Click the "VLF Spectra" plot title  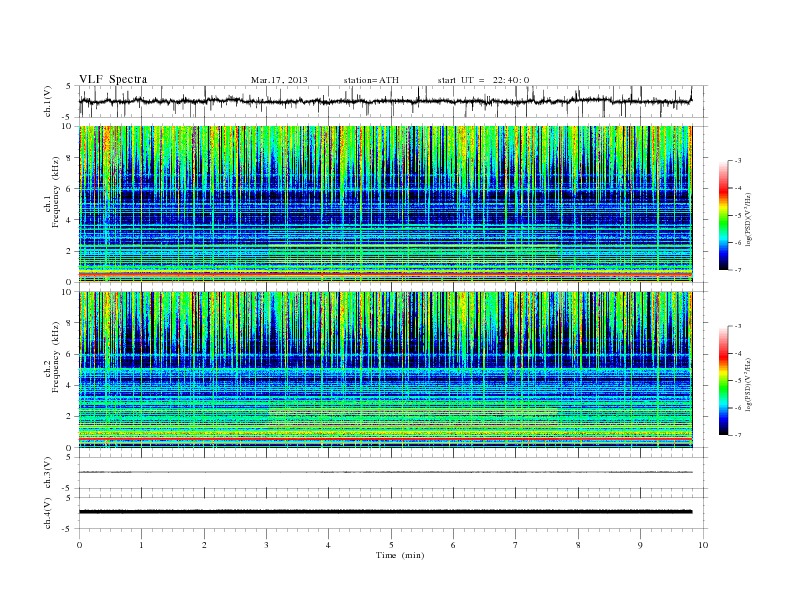[x=113, y=79]
